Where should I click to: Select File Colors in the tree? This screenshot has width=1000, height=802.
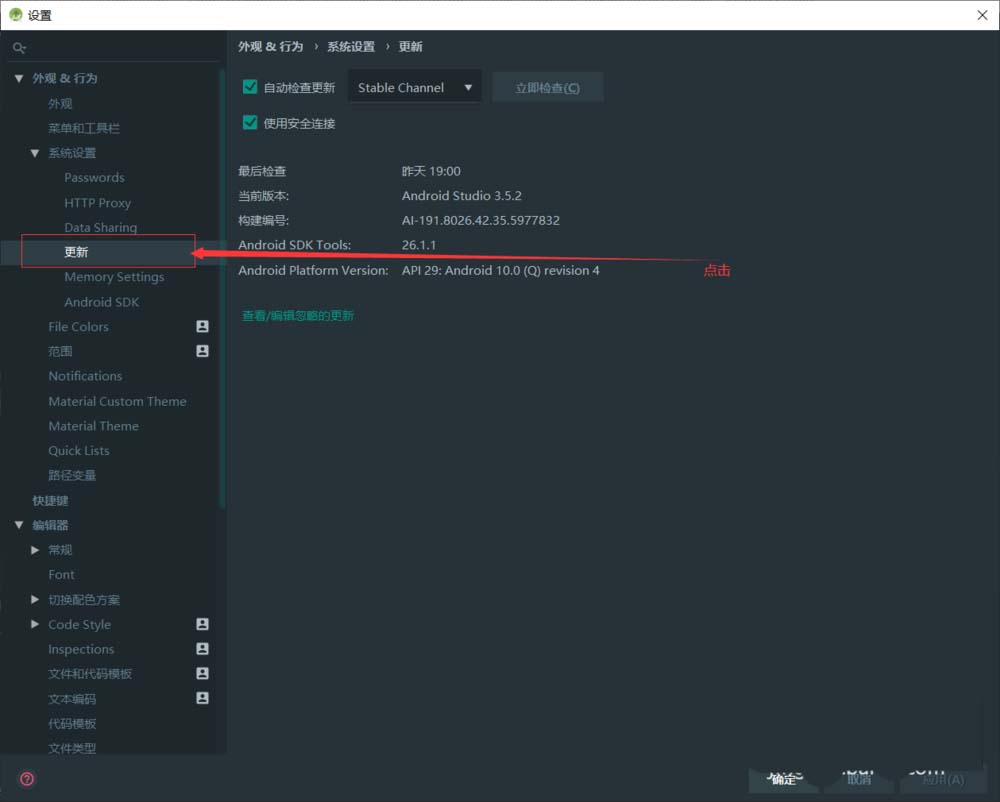pos(78,326)
